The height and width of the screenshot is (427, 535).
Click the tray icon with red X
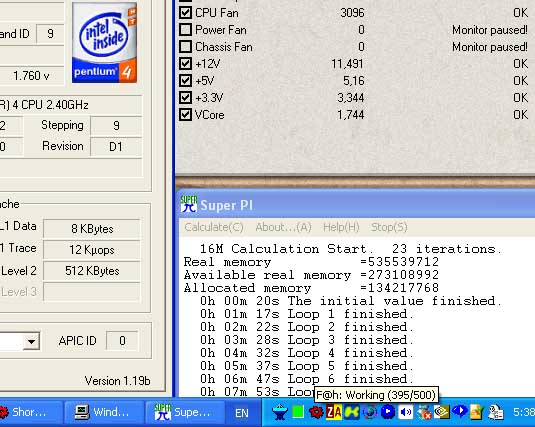[424, 412]
